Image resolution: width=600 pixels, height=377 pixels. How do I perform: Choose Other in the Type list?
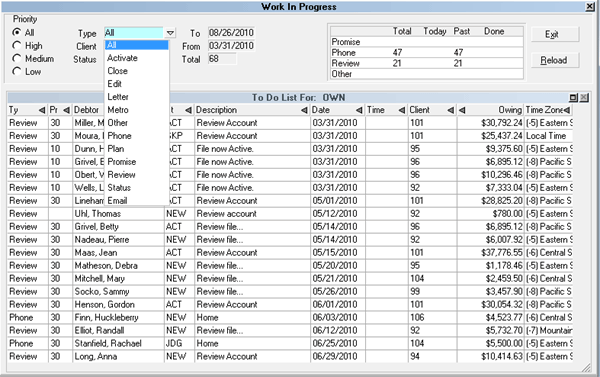(137, 123)
